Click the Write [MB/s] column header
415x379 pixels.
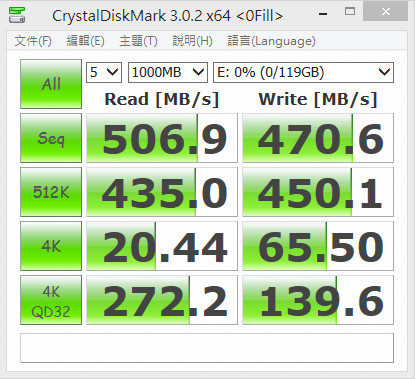(x=318, y=99)
